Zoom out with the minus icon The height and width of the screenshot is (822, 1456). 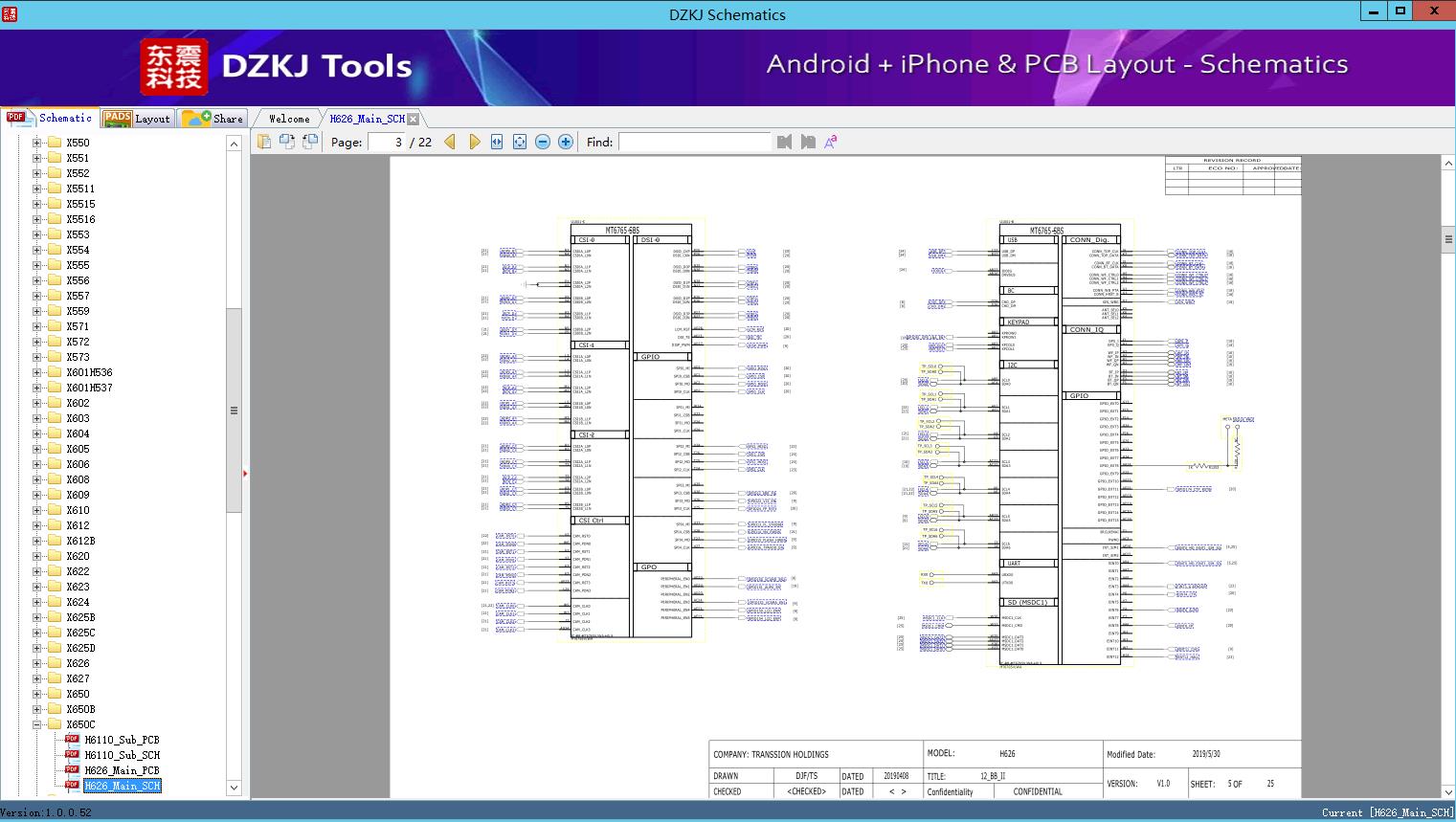click(543, 142)
